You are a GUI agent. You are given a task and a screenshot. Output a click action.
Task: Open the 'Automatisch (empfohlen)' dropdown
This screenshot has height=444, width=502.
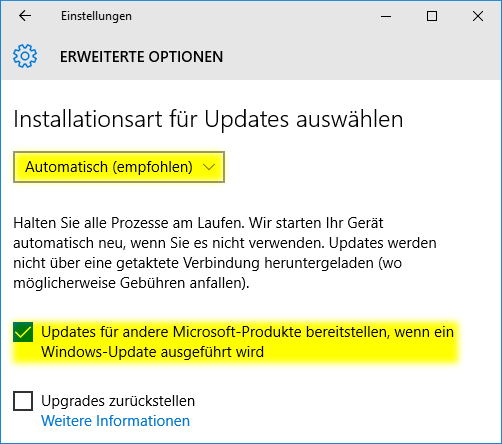pos(119,167)
